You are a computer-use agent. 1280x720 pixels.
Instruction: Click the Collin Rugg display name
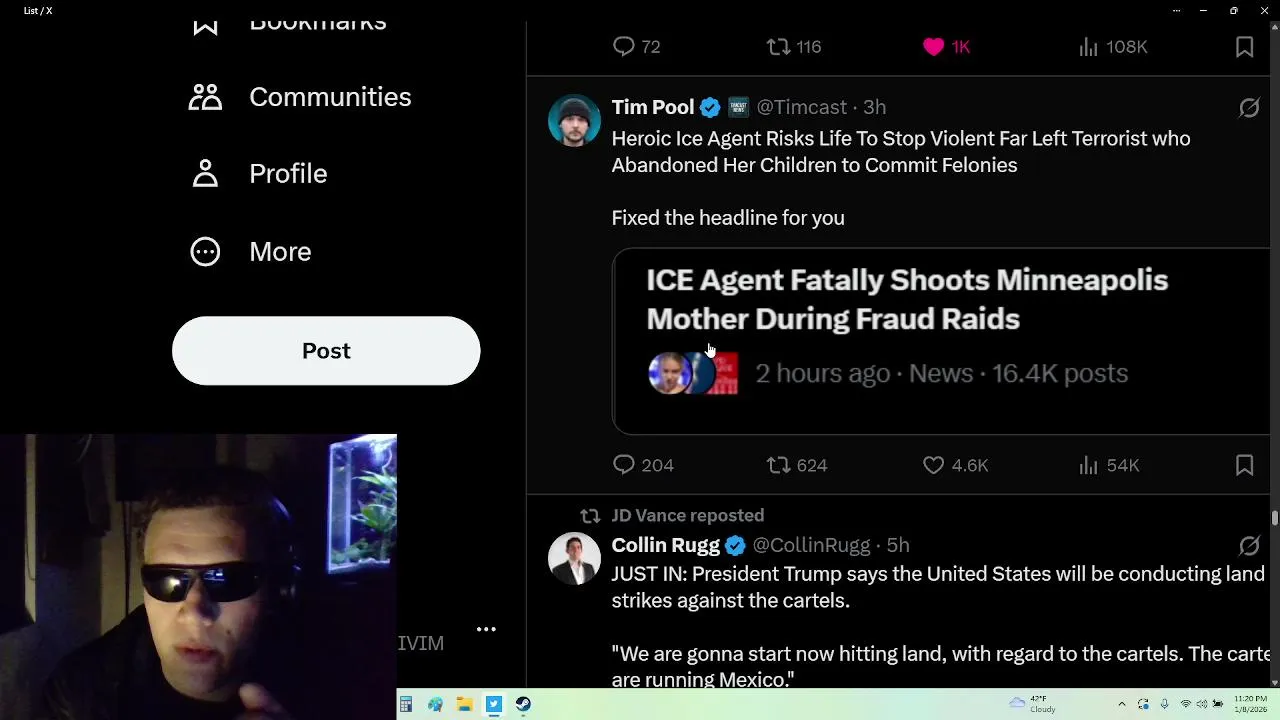click(x=666, y=546)
